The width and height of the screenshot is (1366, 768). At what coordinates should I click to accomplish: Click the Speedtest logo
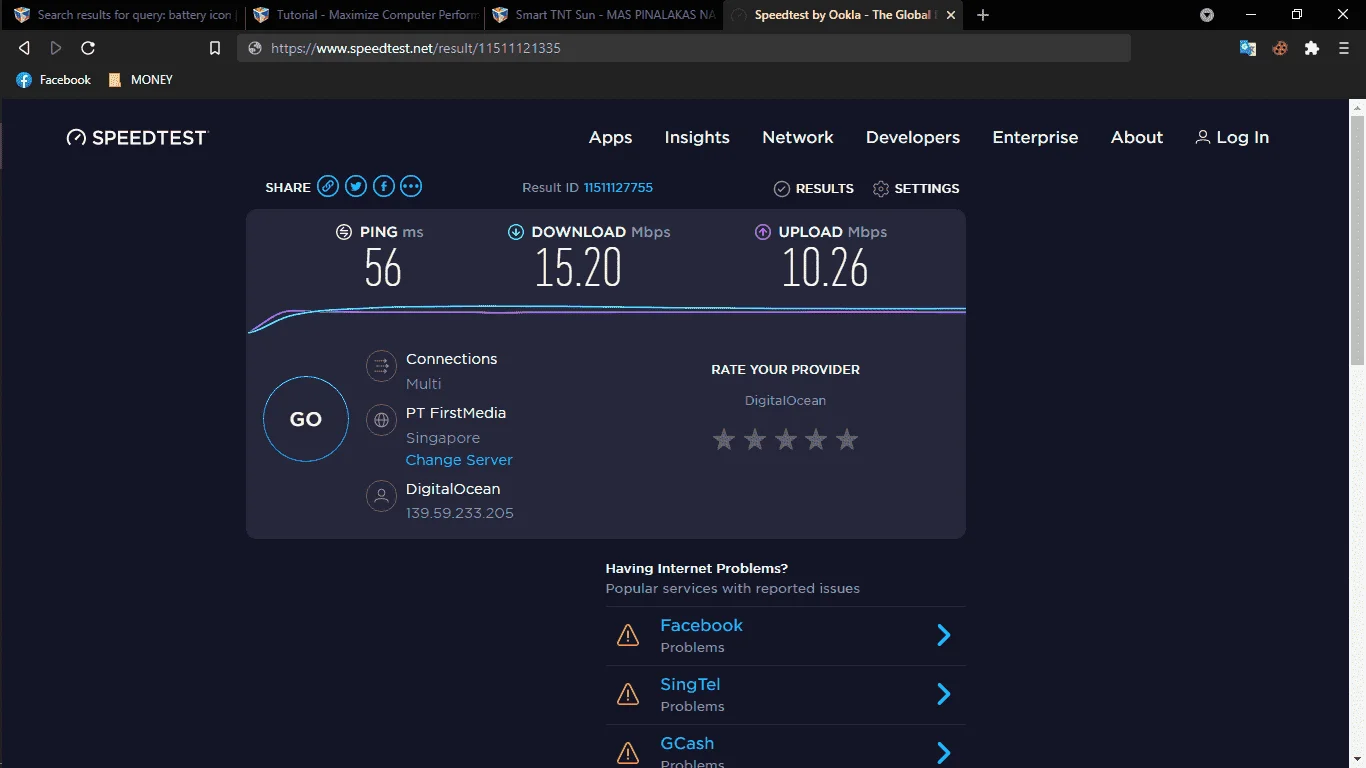(x=137, y=138)
